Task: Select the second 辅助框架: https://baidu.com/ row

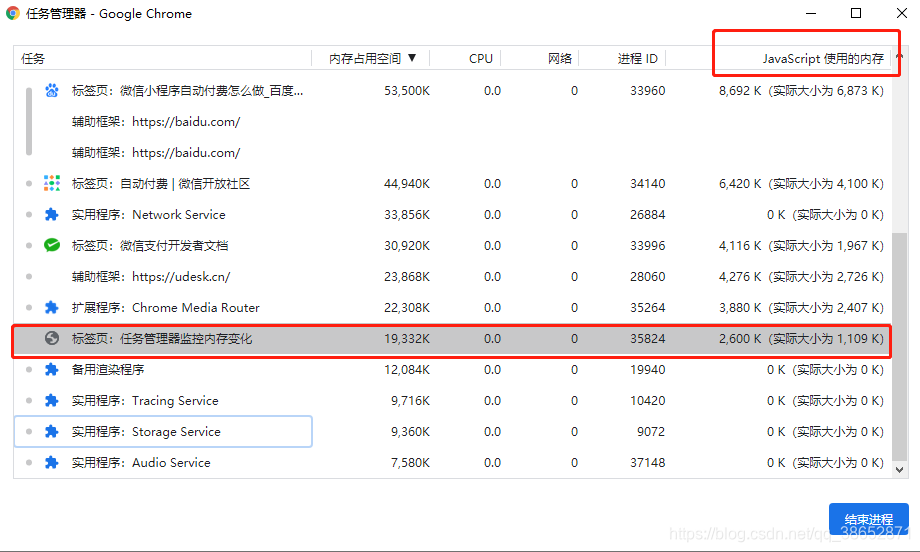Action: pyautogui.click(x=452, y=153)
